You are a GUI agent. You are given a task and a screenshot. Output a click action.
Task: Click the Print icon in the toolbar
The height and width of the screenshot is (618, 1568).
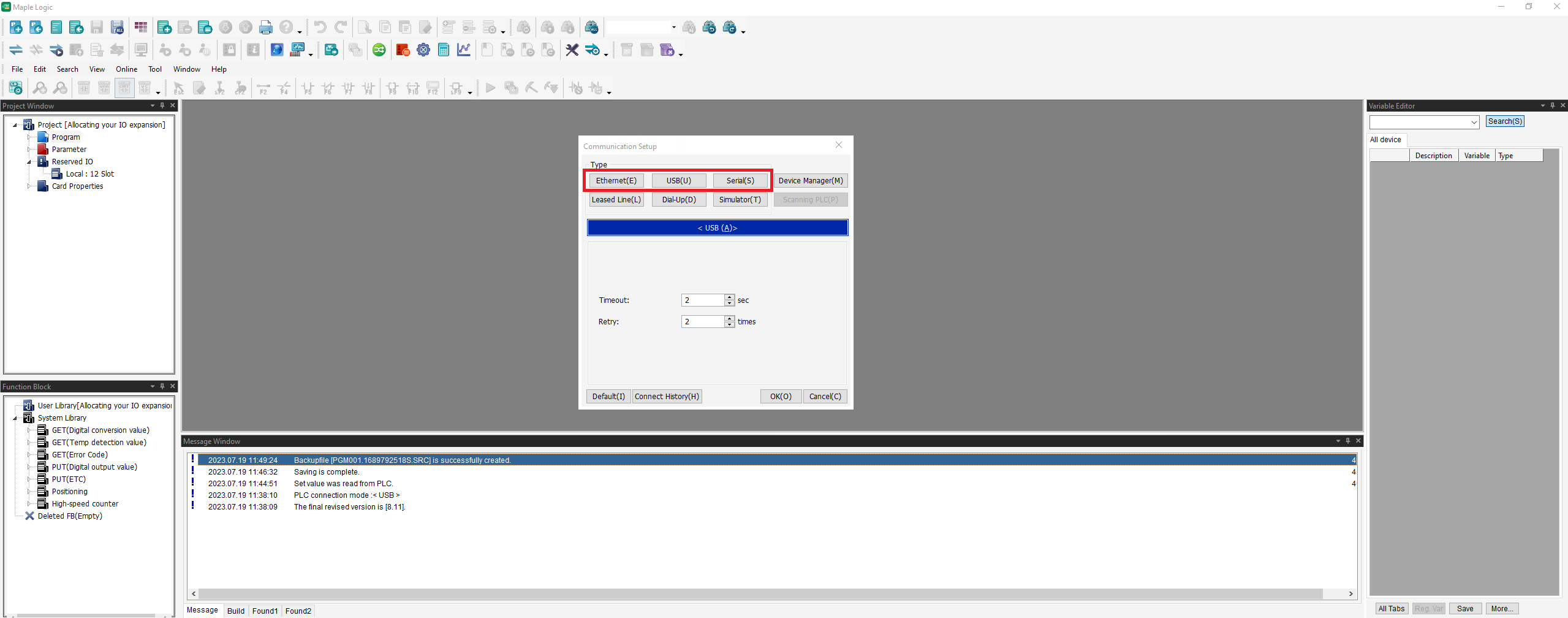coord(265,28)
